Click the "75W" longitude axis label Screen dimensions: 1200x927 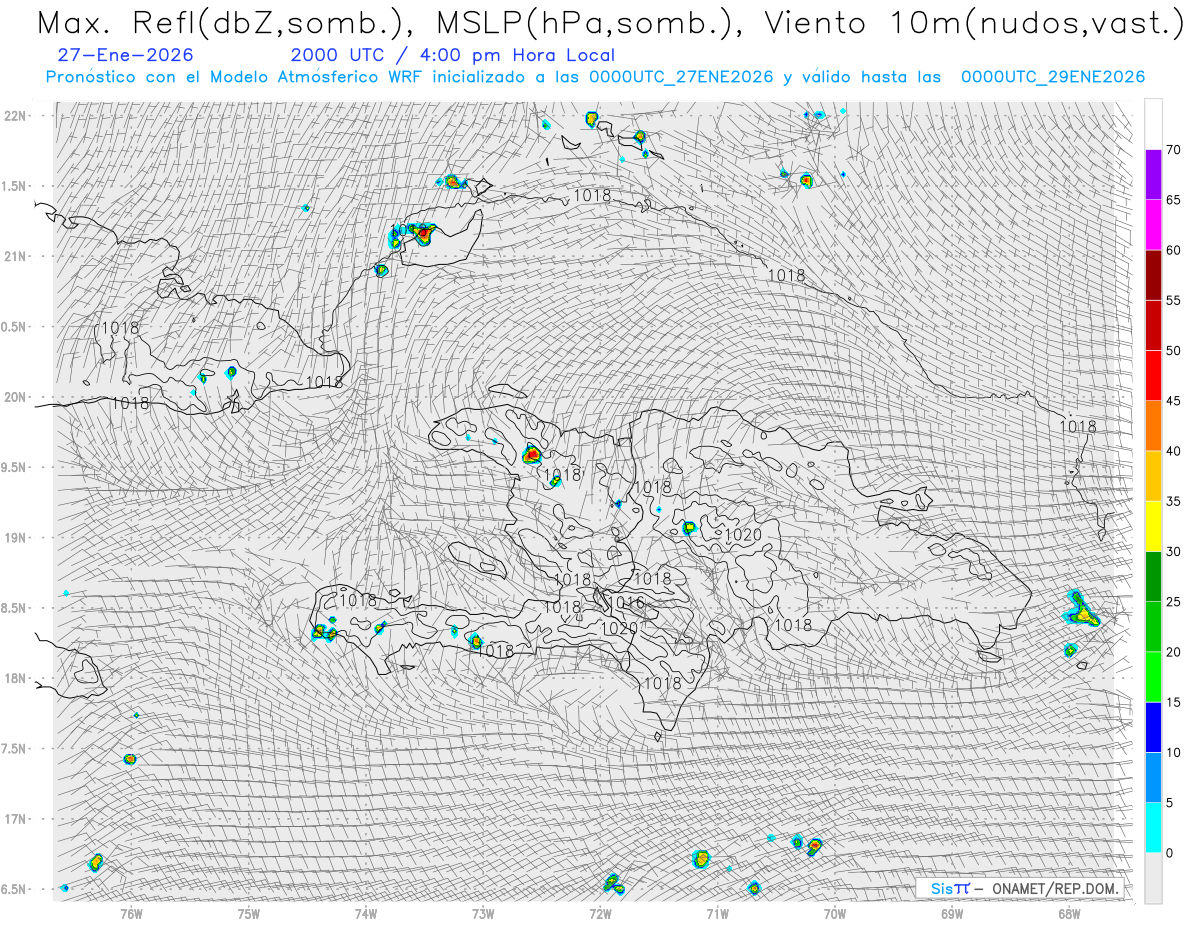click(249, 913)
